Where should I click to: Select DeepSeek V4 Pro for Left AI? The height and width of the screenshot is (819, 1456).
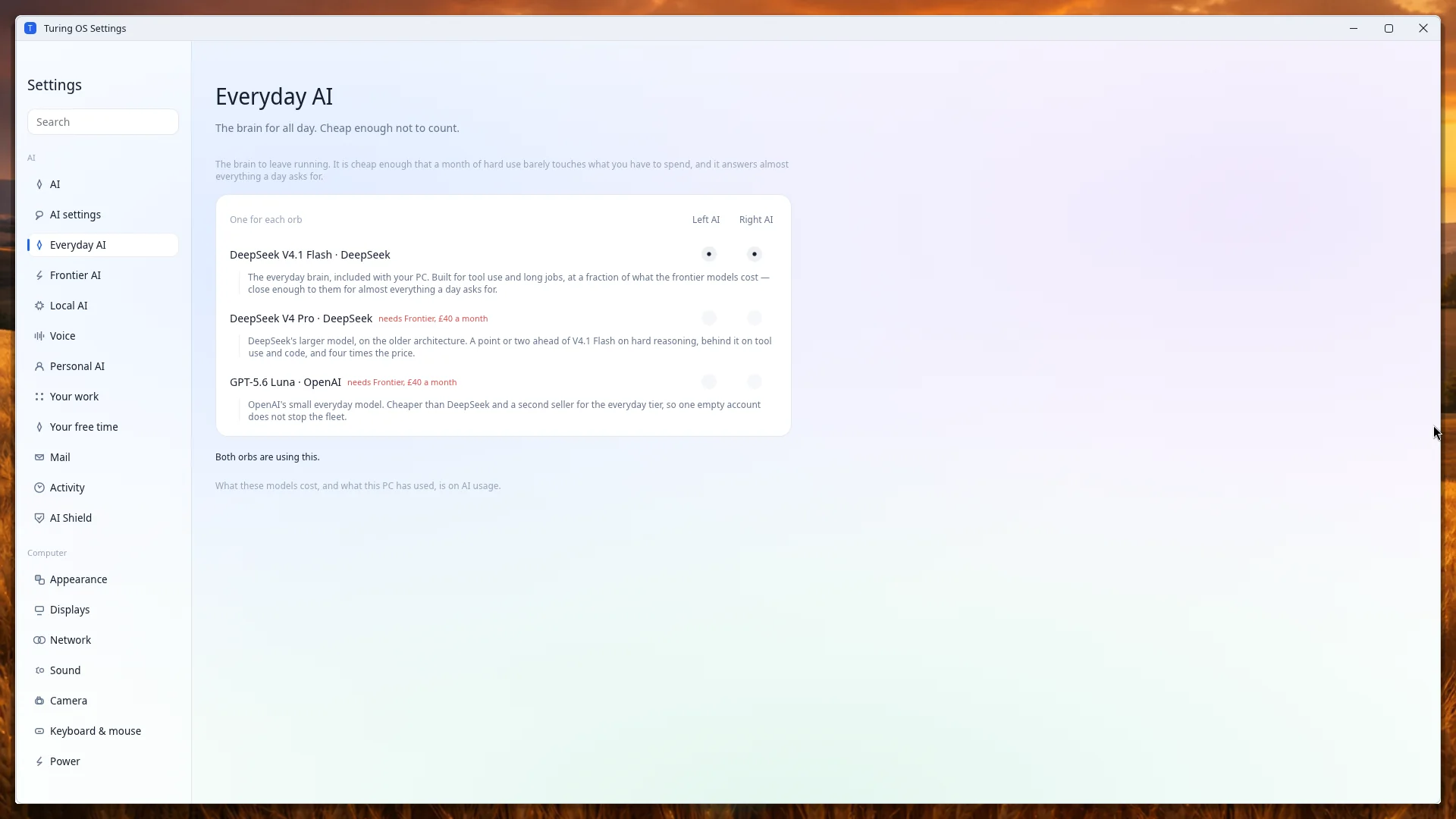coord(709,318)
